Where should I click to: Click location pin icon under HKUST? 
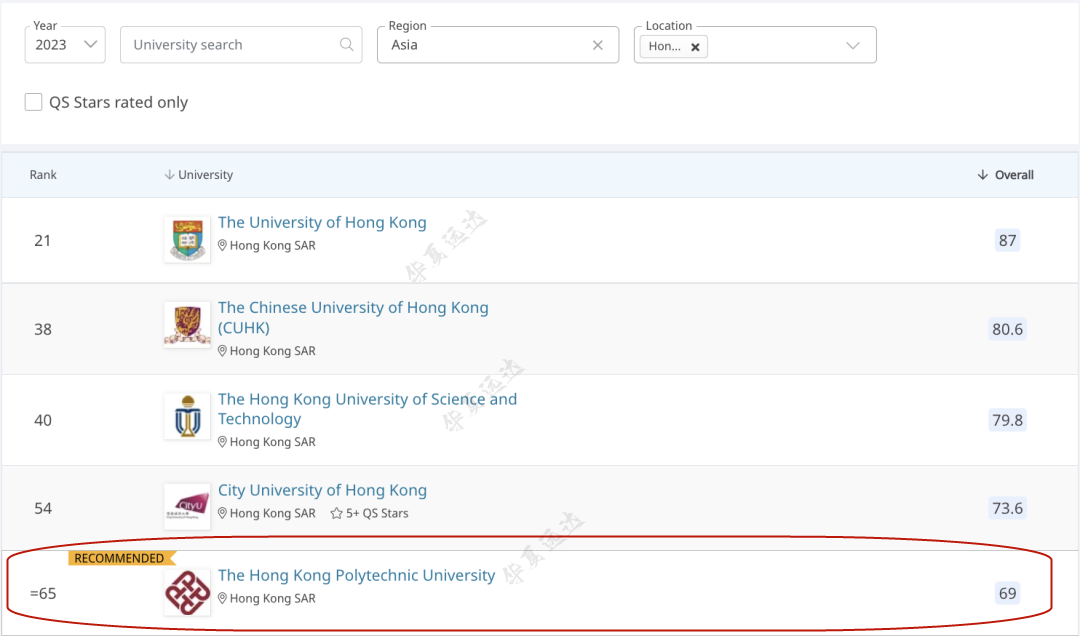222,442
